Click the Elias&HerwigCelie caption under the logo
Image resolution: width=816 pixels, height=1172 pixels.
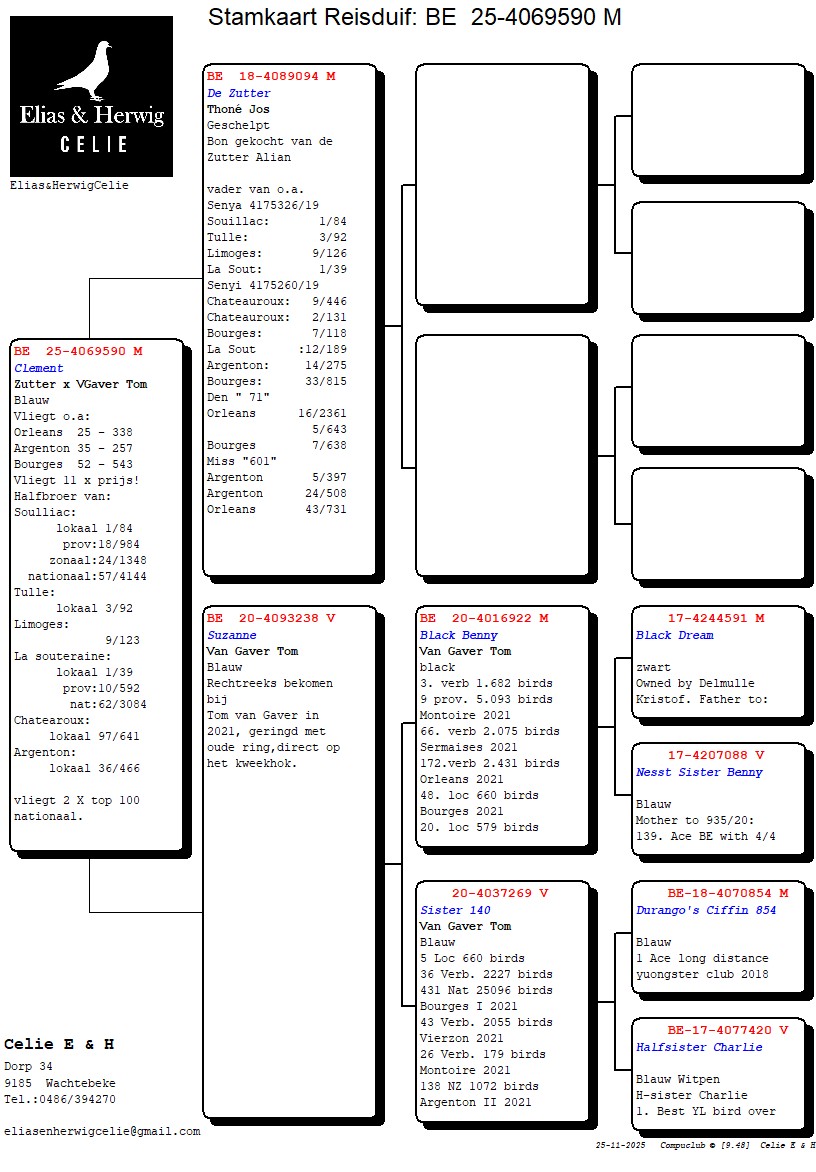(69, 185)
